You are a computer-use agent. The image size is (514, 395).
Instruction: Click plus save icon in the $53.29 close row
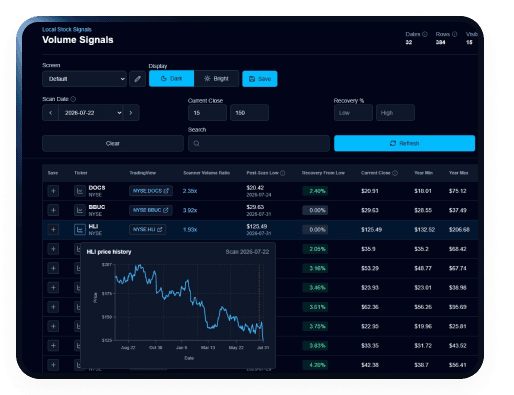pyautogui.click(x=53, y=268)
